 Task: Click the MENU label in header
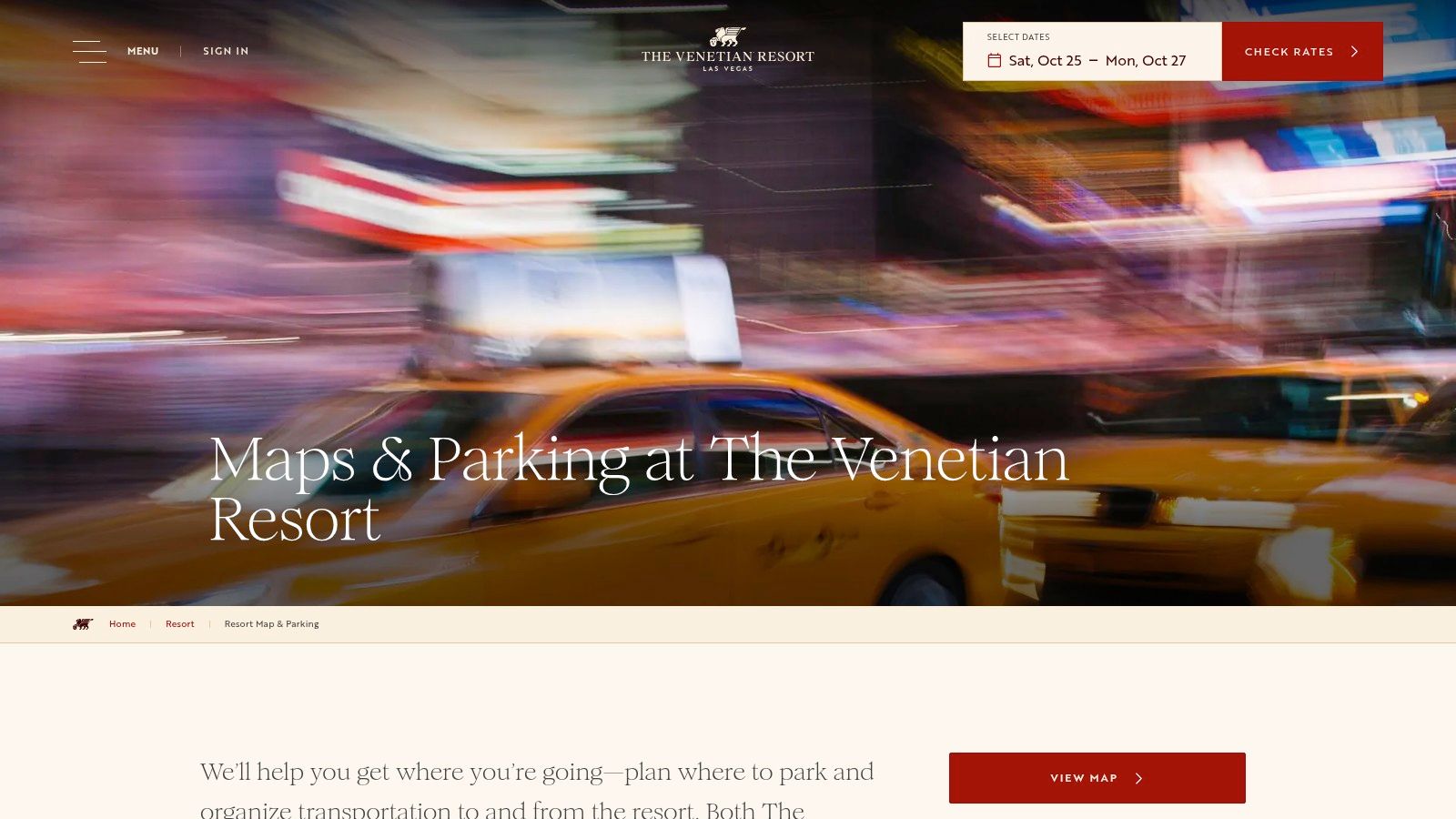(143, 51)
